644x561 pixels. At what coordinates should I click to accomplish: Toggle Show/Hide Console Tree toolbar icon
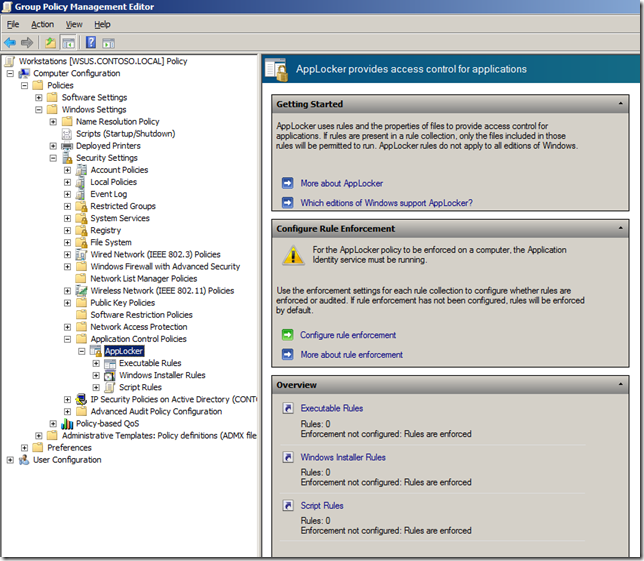[x=69, y=42]
